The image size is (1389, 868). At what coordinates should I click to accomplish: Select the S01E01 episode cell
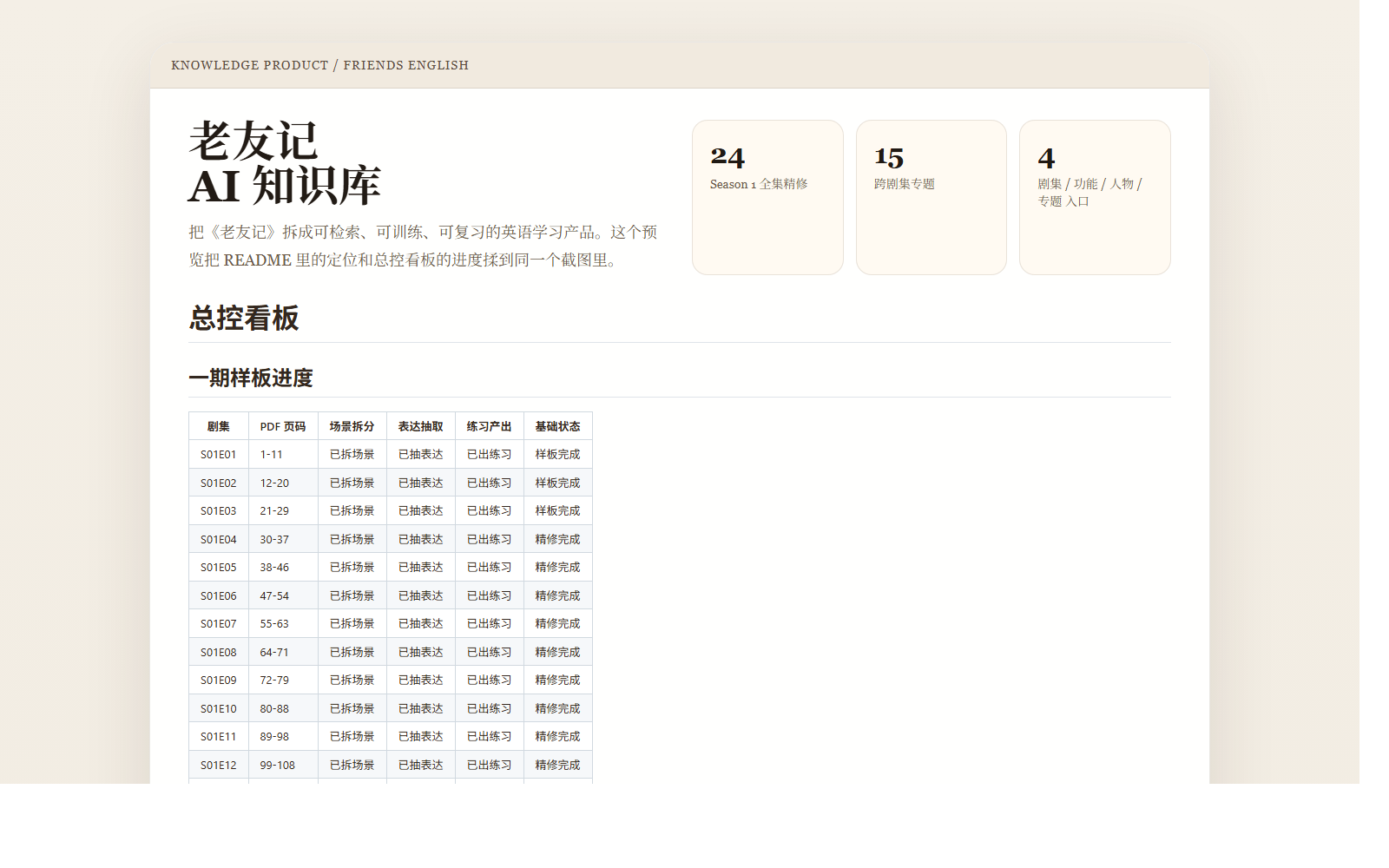[219, 454]
